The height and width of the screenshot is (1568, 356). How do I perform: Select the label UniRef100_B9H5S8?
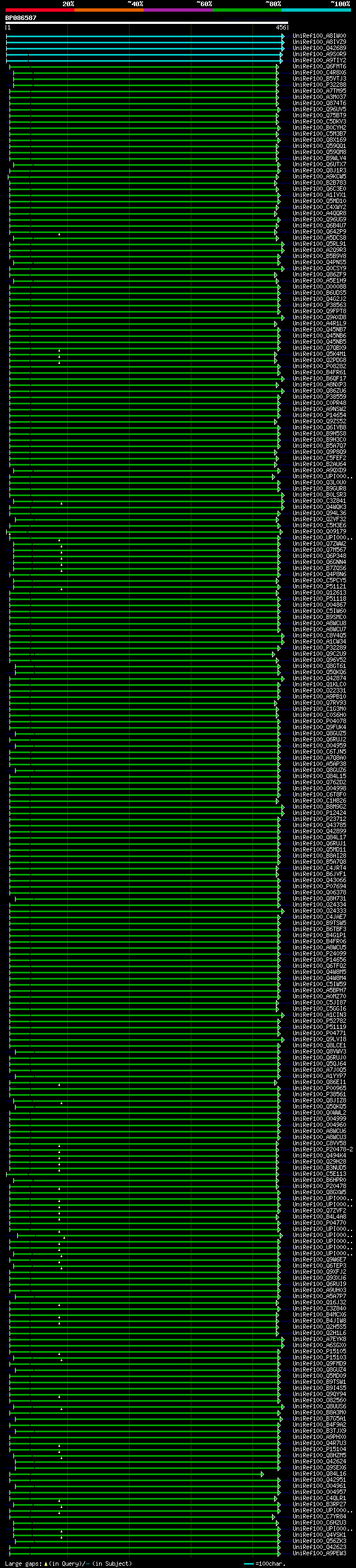click(319, 433)
